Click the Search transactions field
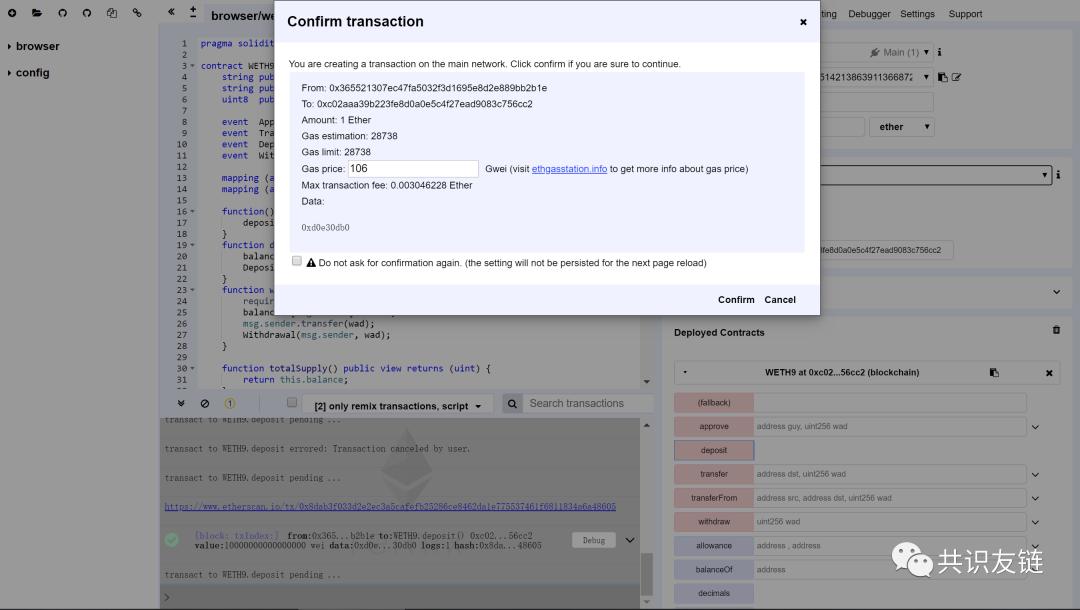Screen dimensions: 1080x610 588,403
